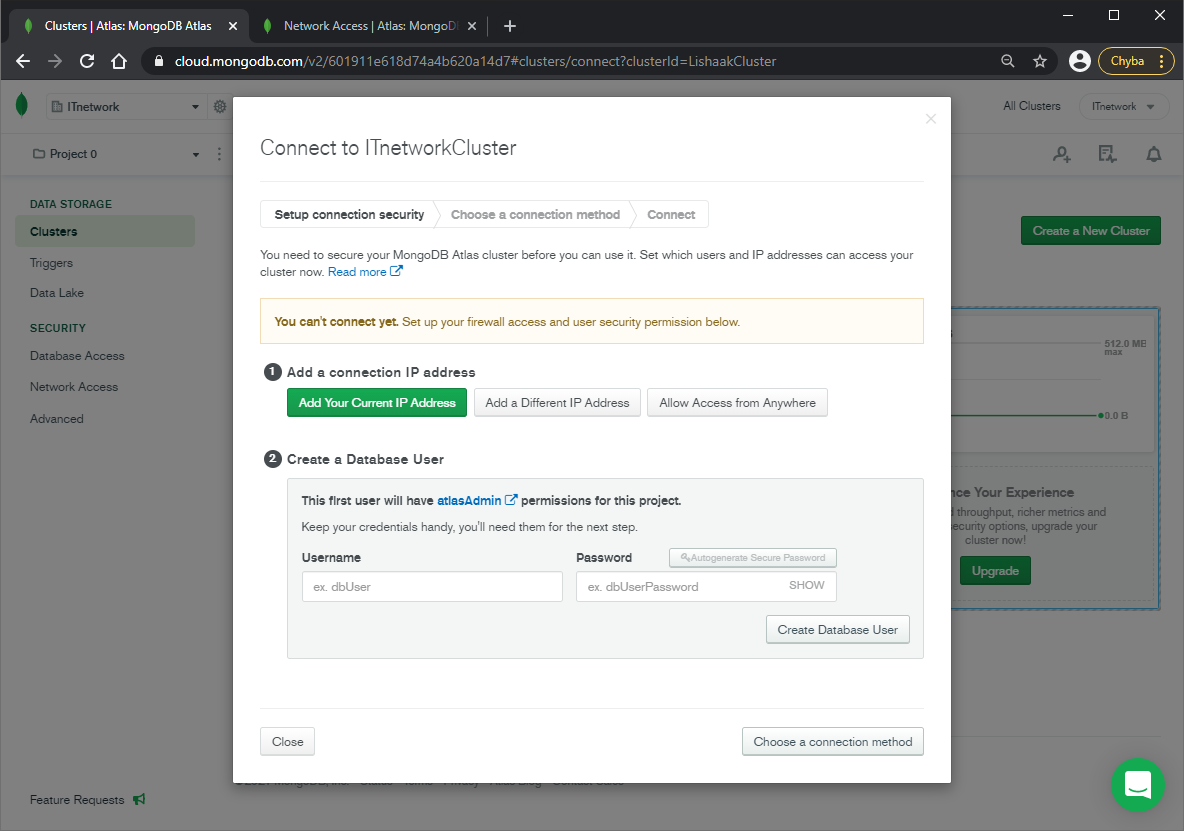Click the invite user icon
The width and height of the screenshot is (1184, 831).
(x=1061, y=154)
